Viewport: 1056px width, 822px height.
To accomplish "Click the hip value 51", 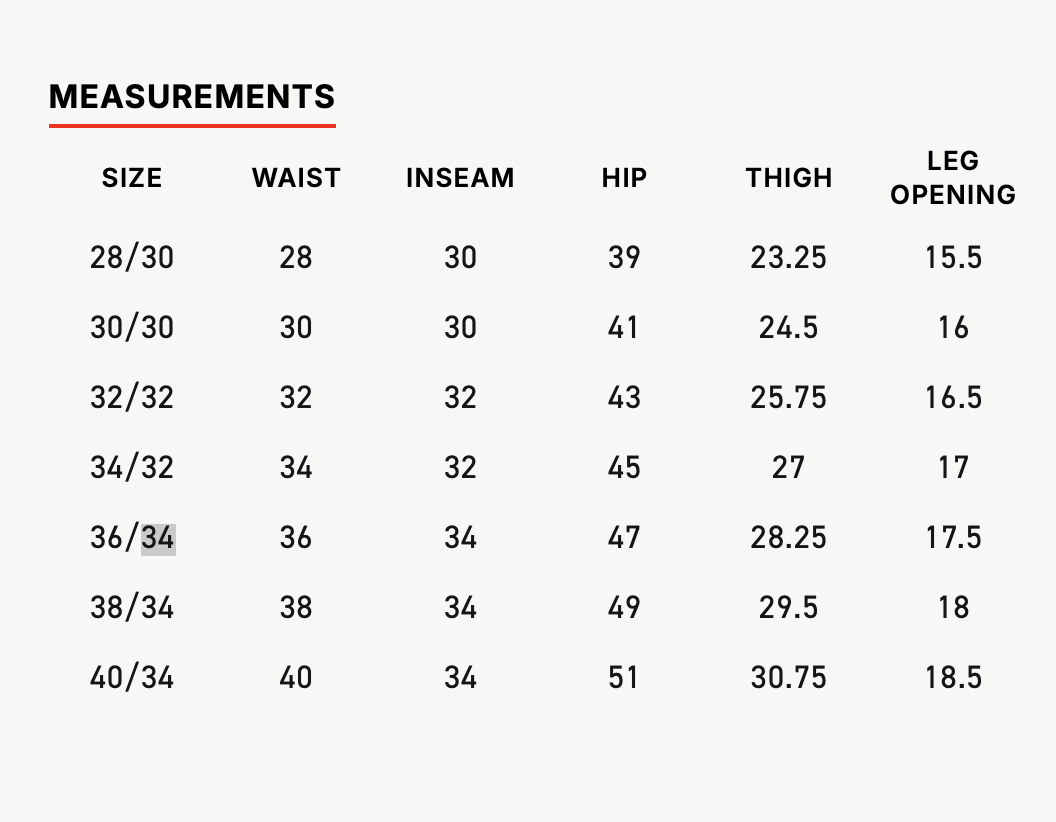I will coord(623,677).
